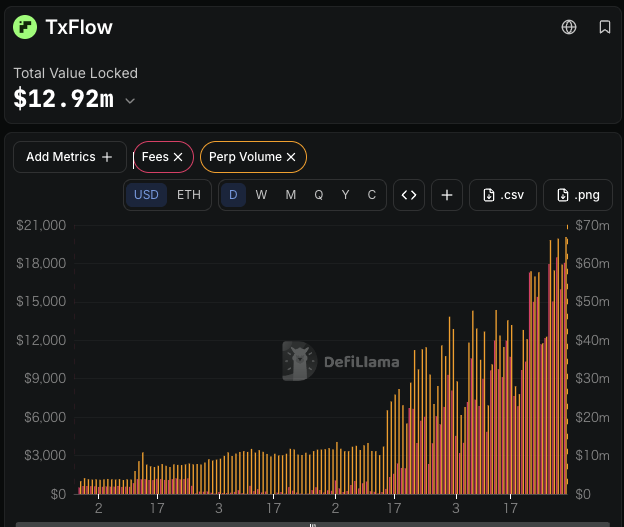Screen dimensions: 624x527
Task: Remove the Fees metric chip
Action: coord(178,157)
